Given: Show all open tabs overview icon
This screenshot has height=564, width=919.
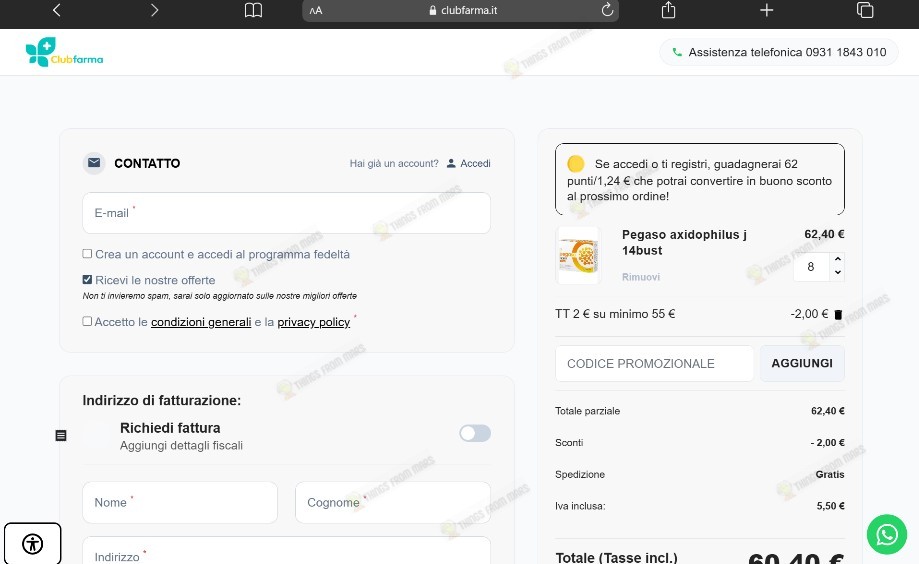Looking at the screenshot, I should [864, 10].
